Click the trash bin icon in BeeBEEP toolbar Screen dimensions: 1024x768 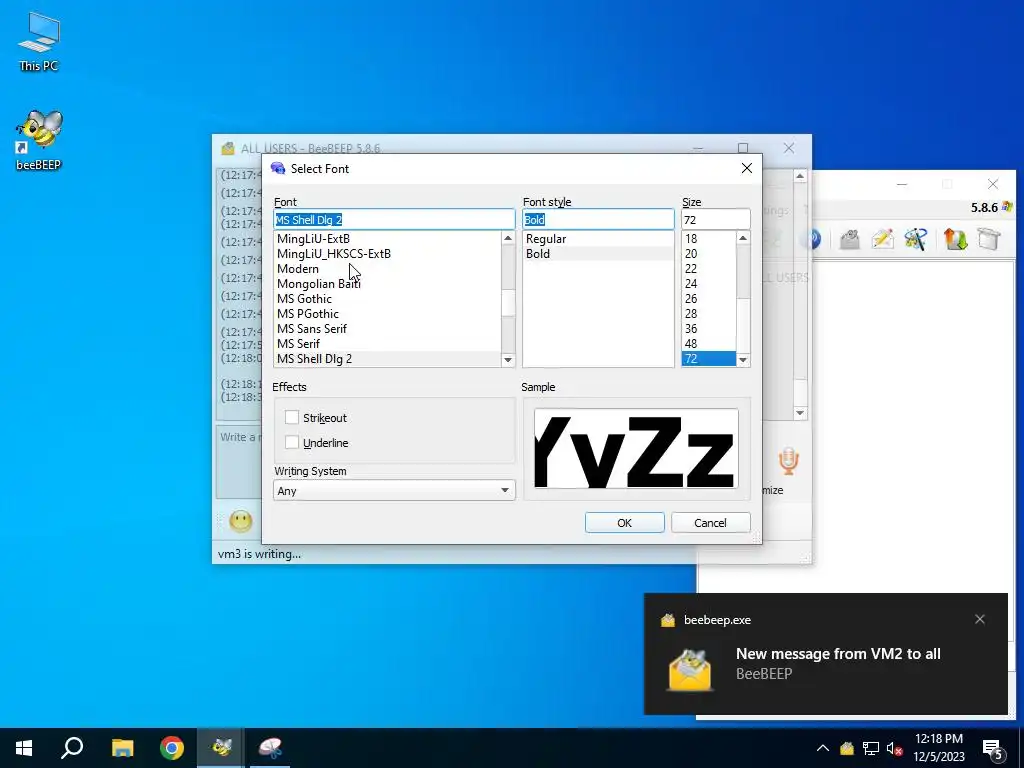(x=989, y=239)
